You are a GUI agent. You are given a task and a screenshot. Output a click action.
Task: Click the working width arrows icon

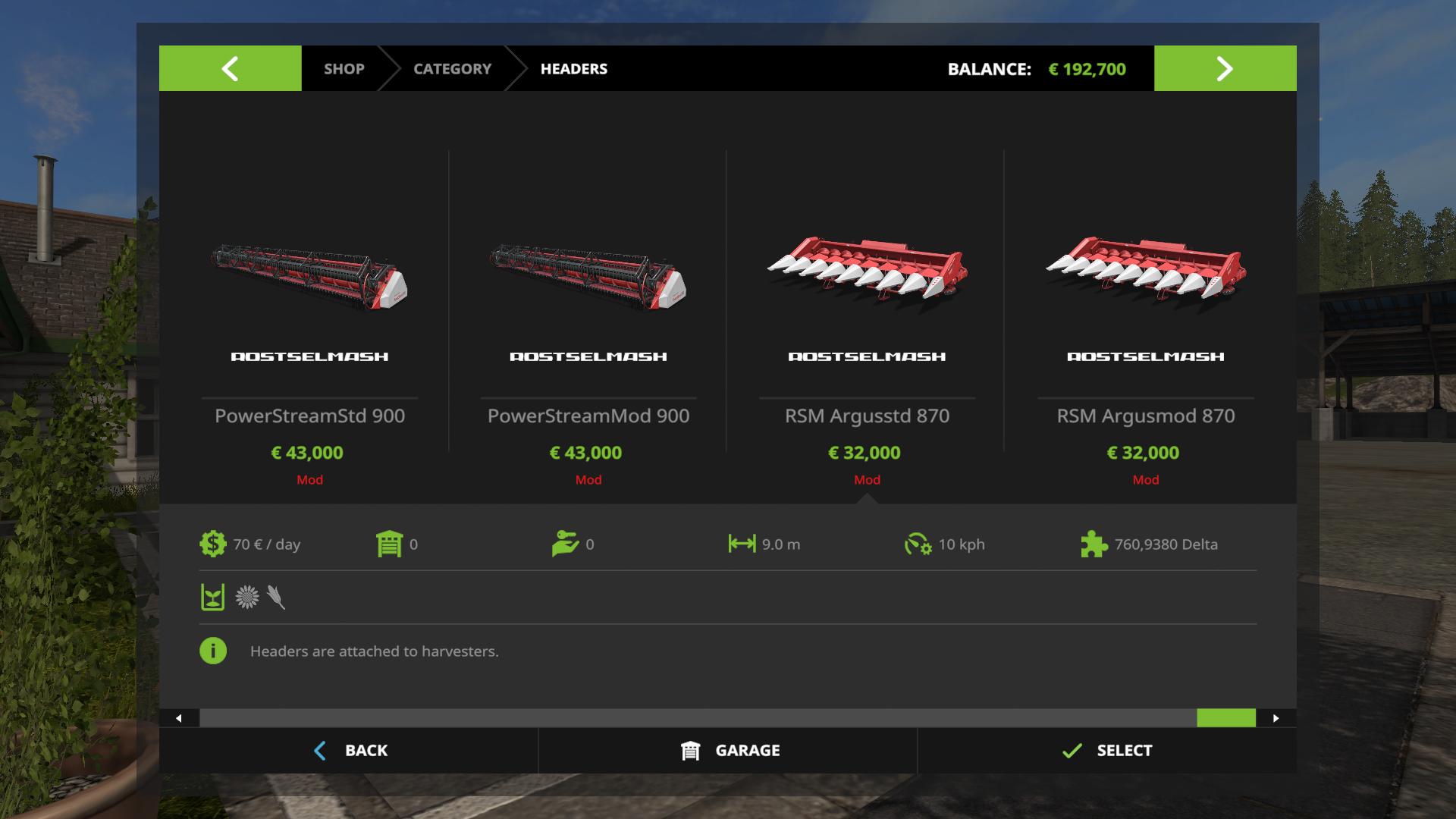coord(742,544)
